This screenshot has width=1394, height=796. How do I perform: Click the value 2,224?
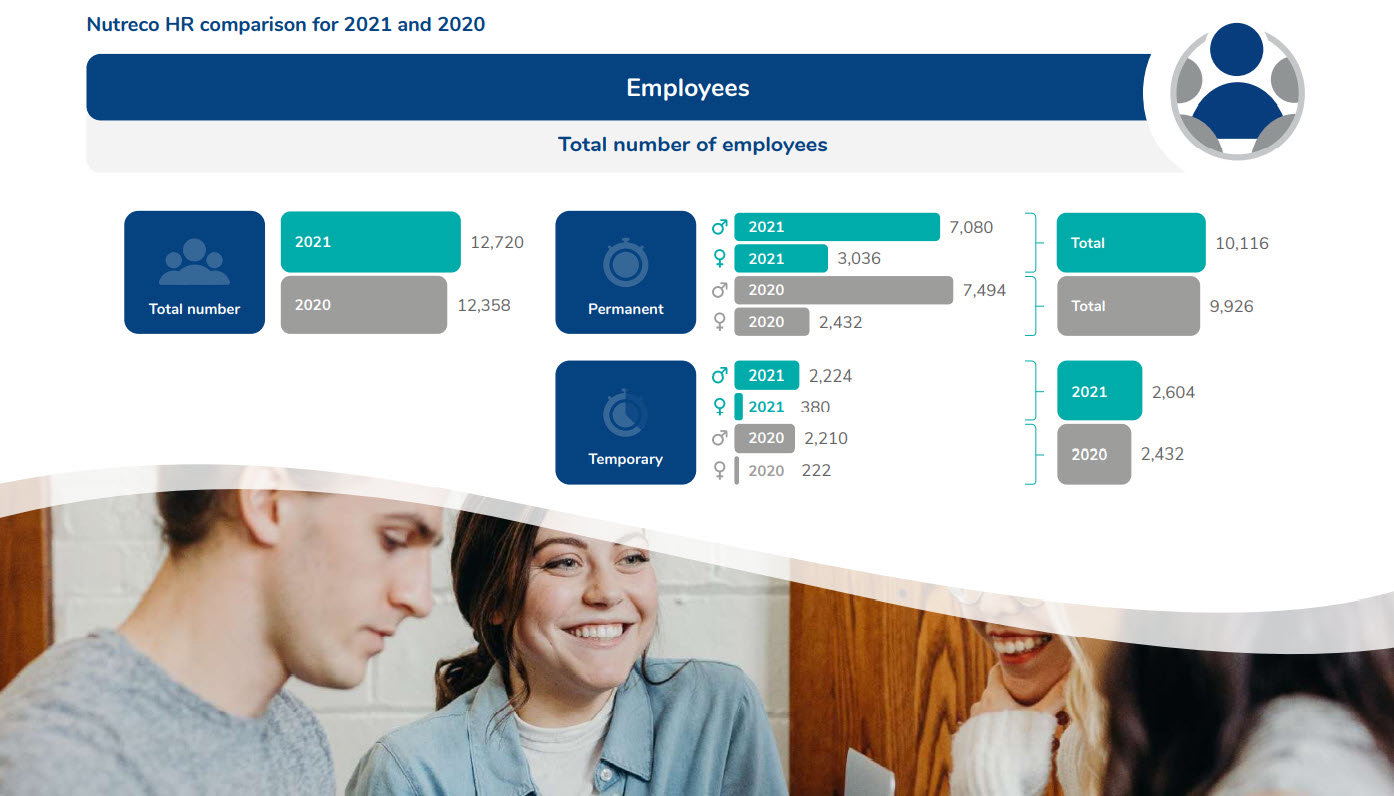tap(830, 376)
